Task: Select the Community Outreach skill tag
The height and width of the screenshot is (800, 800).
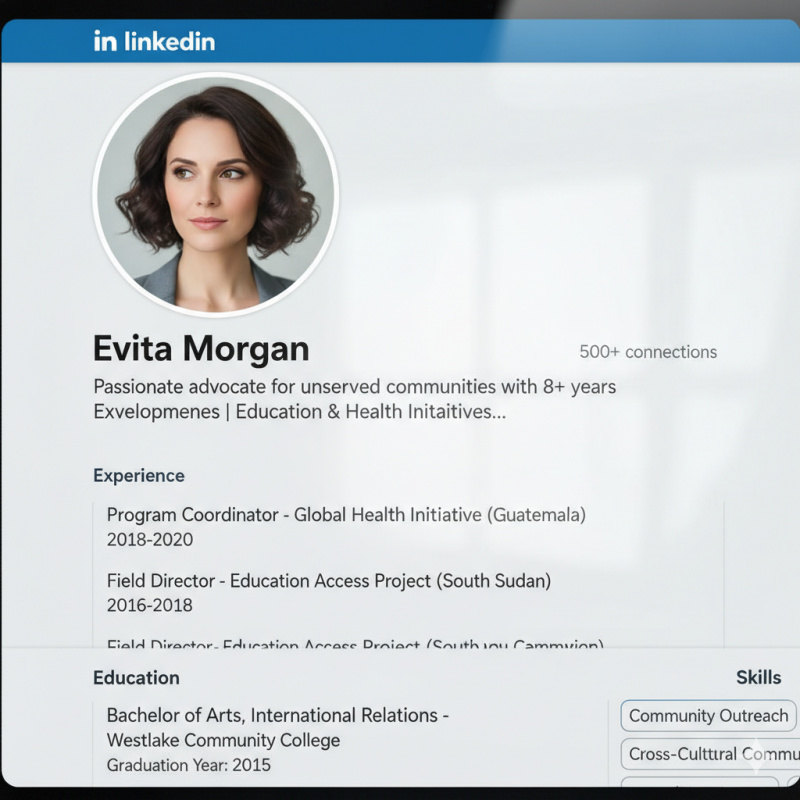Action: 708,716
